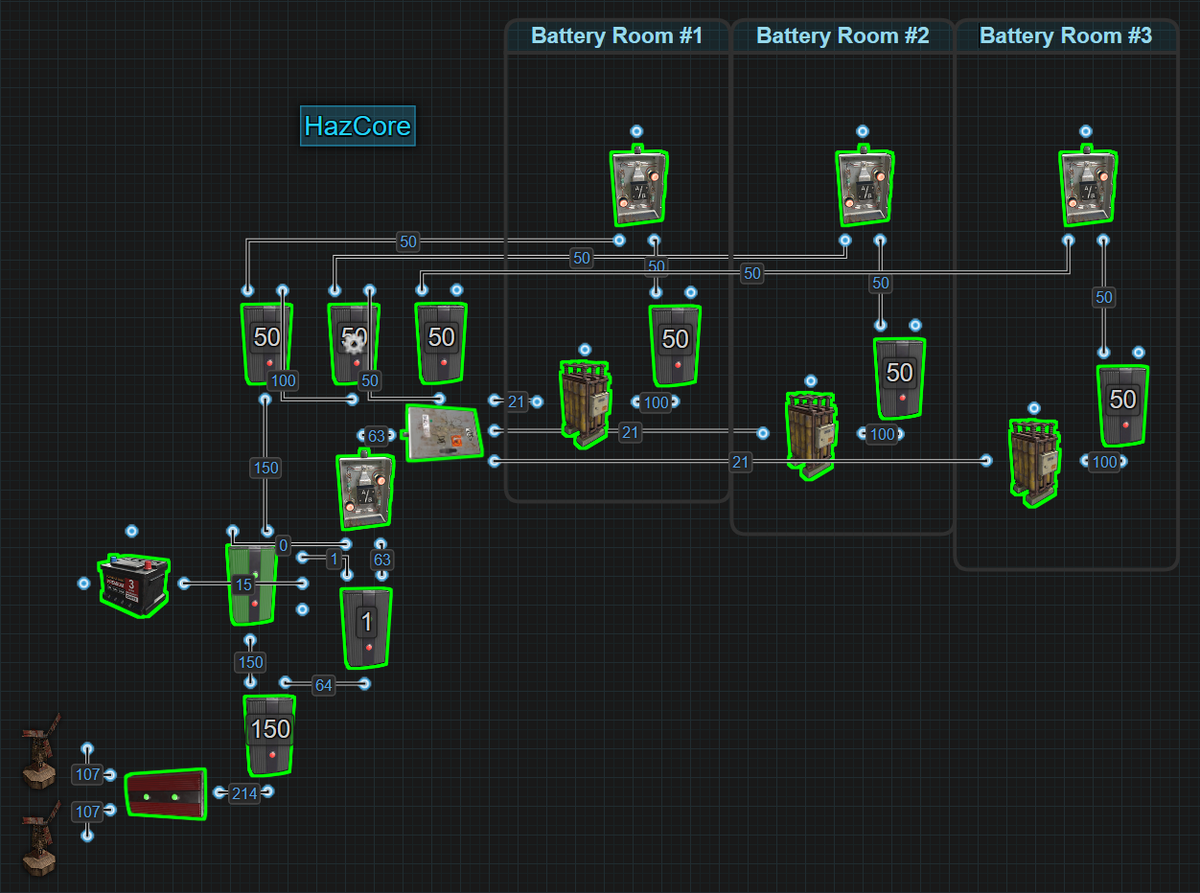Click the 100 label below leftmost HazCore branch
Viewport: 1200px width, 893px height.
click(x=283, y=380)
